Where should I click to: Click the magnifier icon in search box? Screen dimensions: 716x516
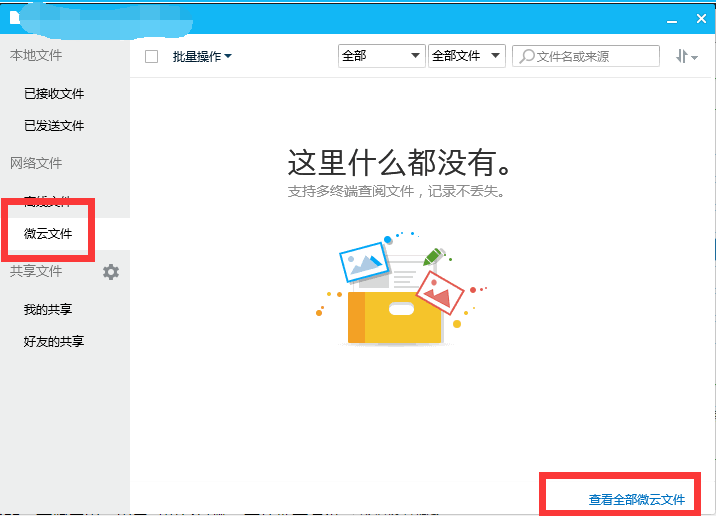[526, 57]
